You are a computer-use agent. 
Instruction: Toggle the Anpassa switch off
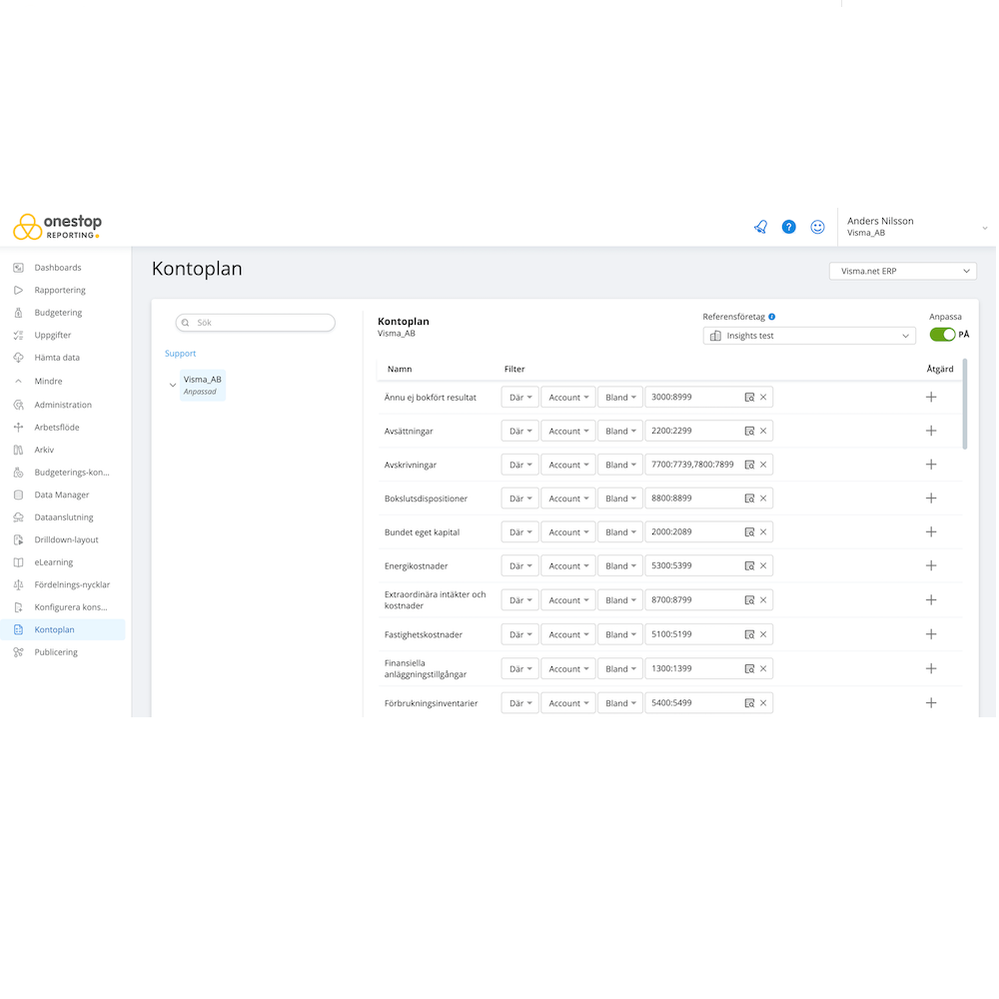click(942, 334)
